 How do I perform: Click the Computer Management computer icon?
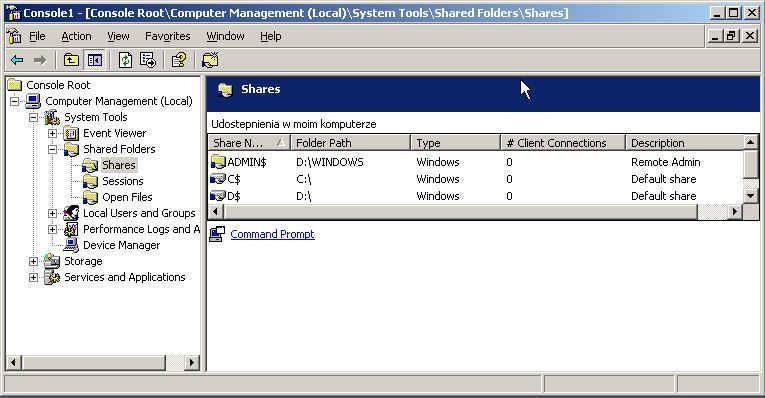tap(33, 101)
